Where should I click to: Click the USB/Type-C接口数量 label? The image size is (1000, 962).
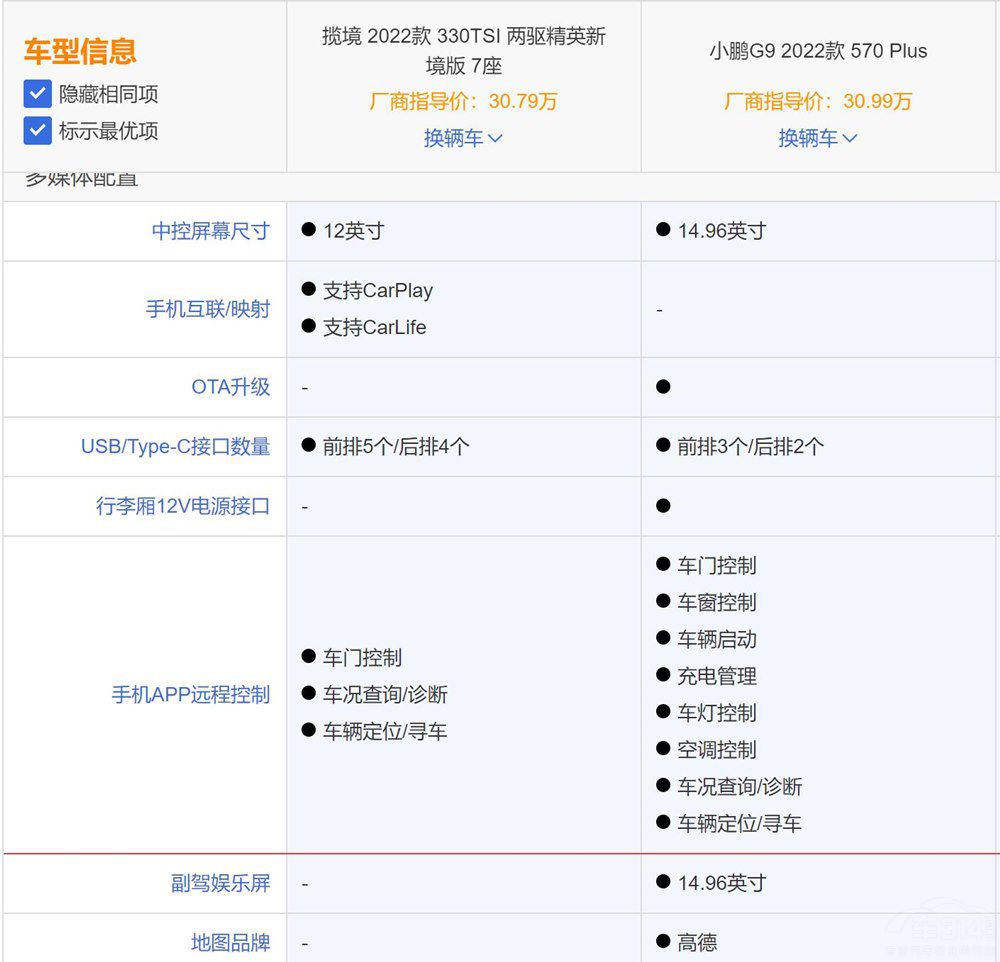point(175,447)
